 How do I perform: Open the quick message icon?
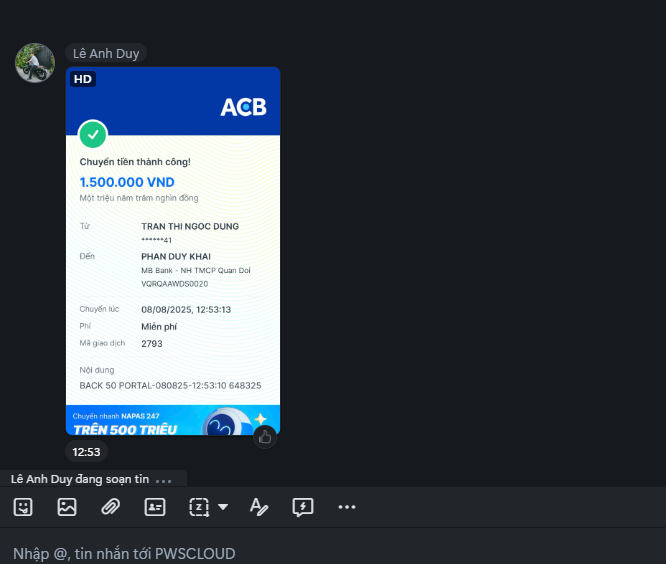click(303, 507)
